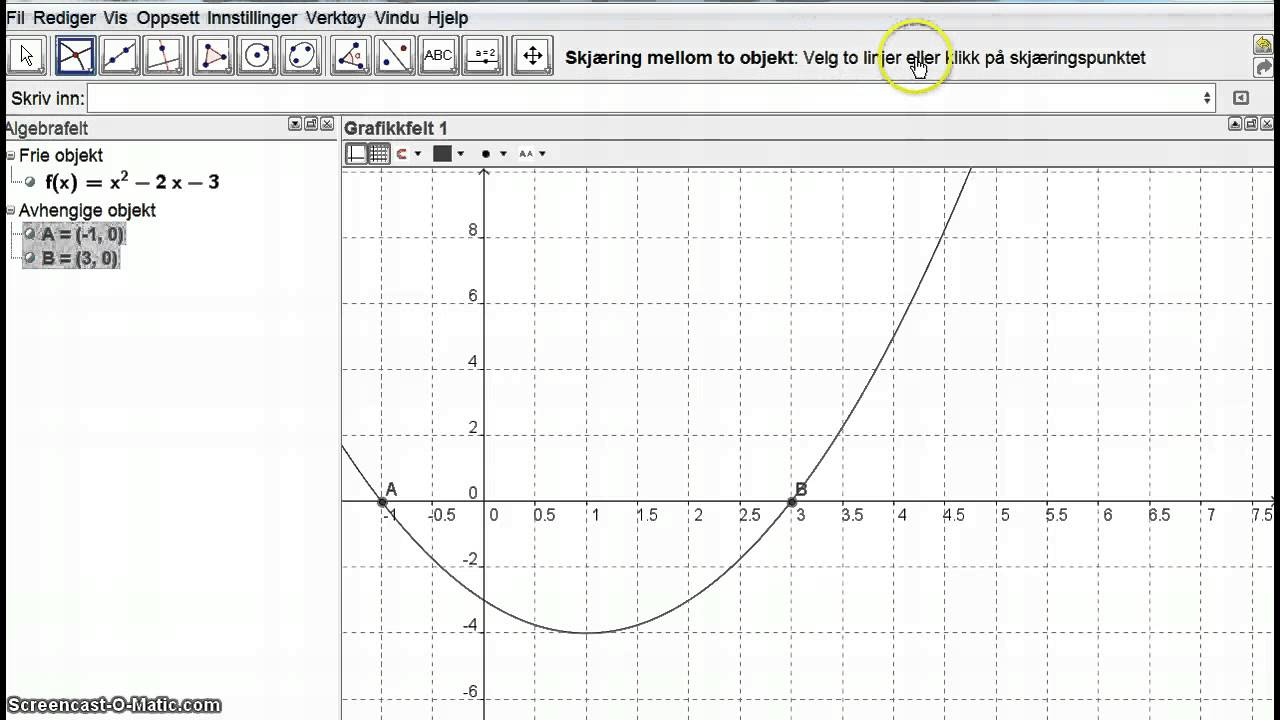Pop out Grafikkfelt 1 into window
The height and width of the screenshot is (720, 1280).
point(1252,124)
